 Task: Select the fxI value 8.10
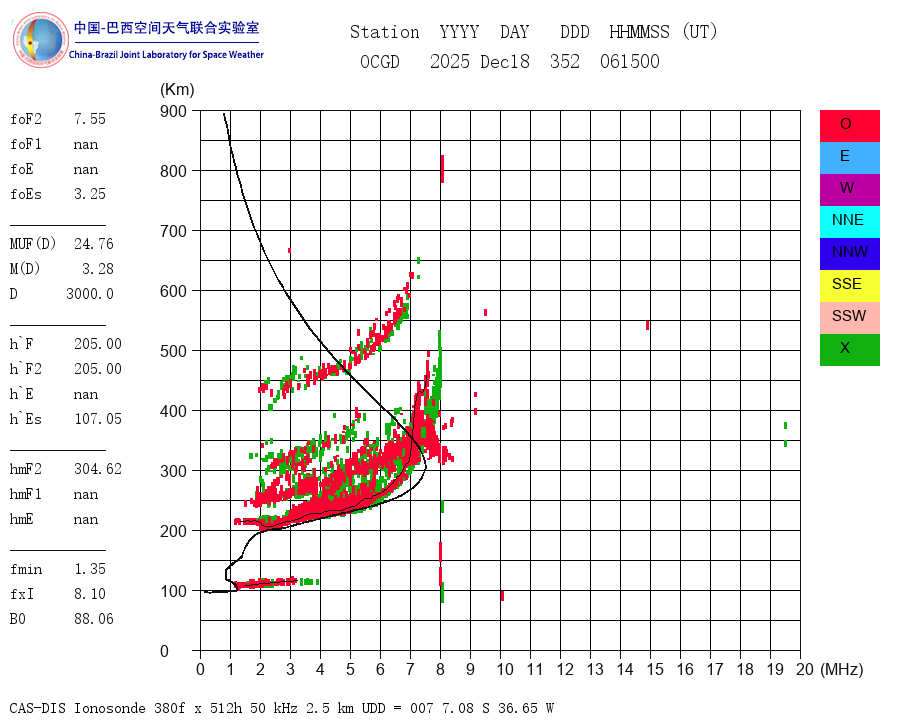click(x=90, y=594)
